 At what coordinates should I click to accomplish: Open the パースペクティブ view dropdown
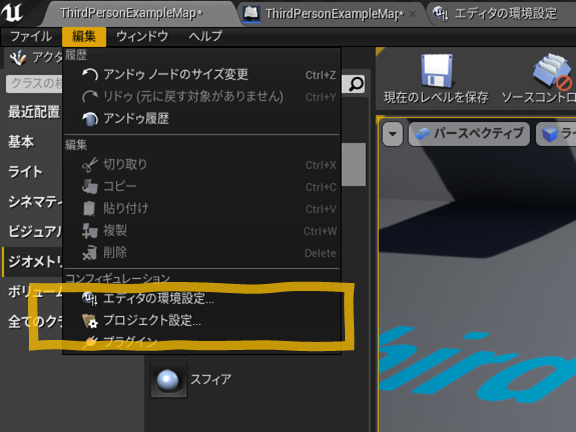(x=469, y=134)
